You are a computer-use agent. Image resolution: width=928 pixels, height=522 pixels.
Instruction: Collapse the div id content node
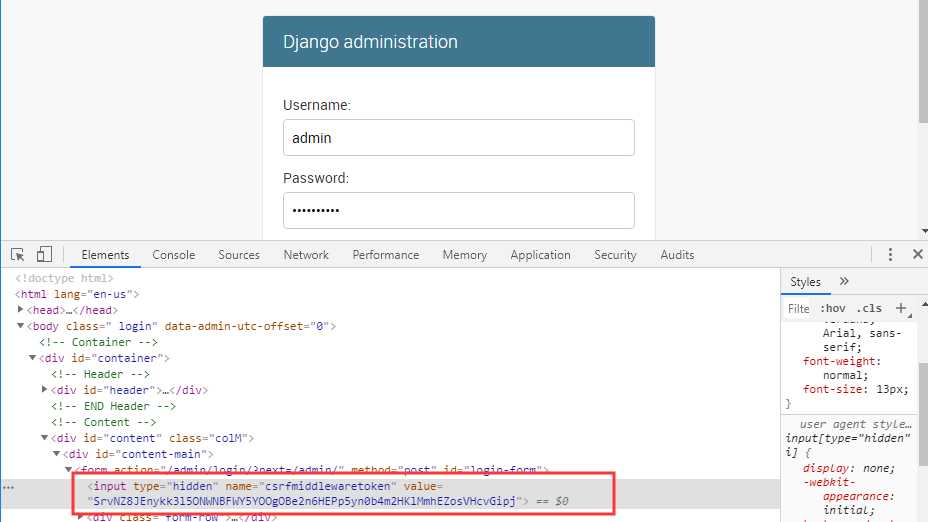pos(44,437)
